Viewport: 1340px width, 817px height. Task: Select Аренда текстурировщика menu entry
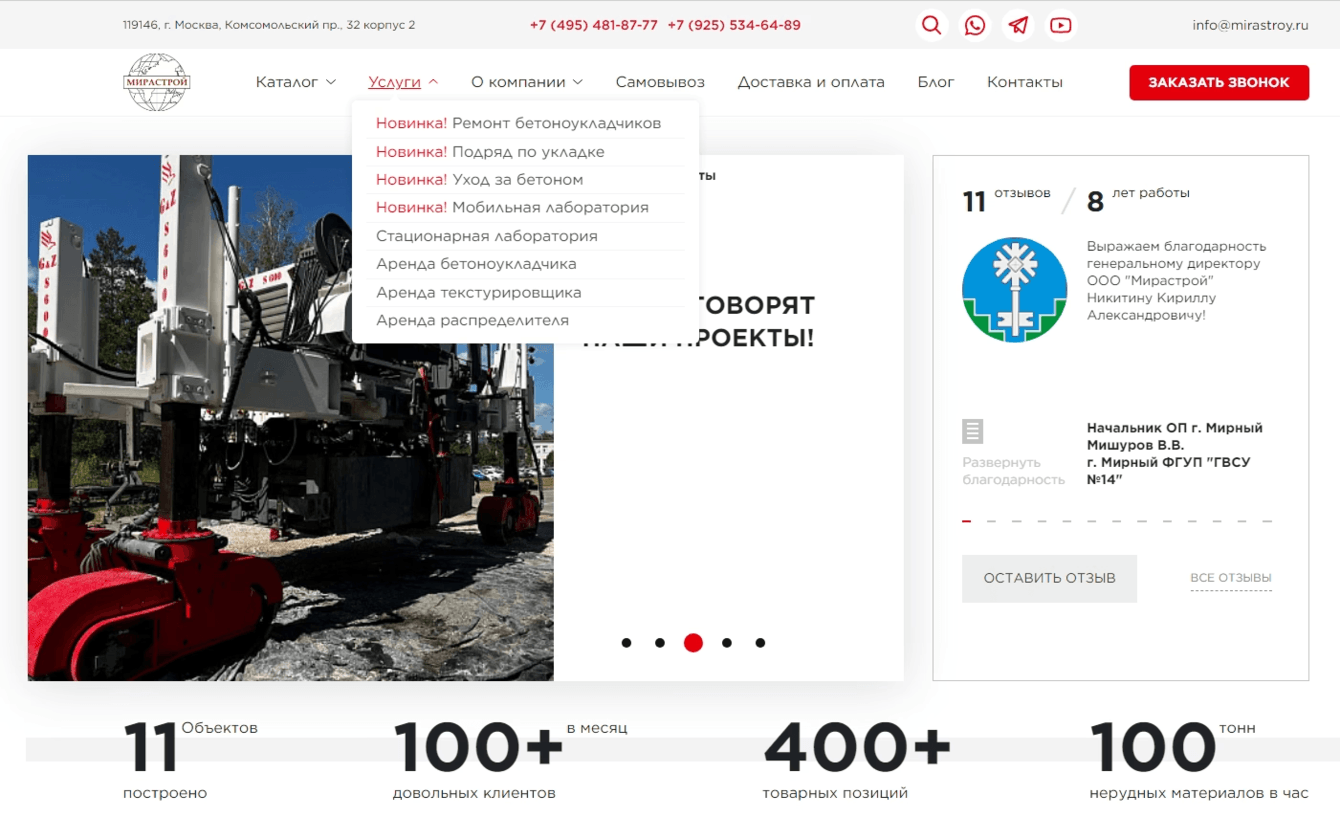click(x=479, y=292)
